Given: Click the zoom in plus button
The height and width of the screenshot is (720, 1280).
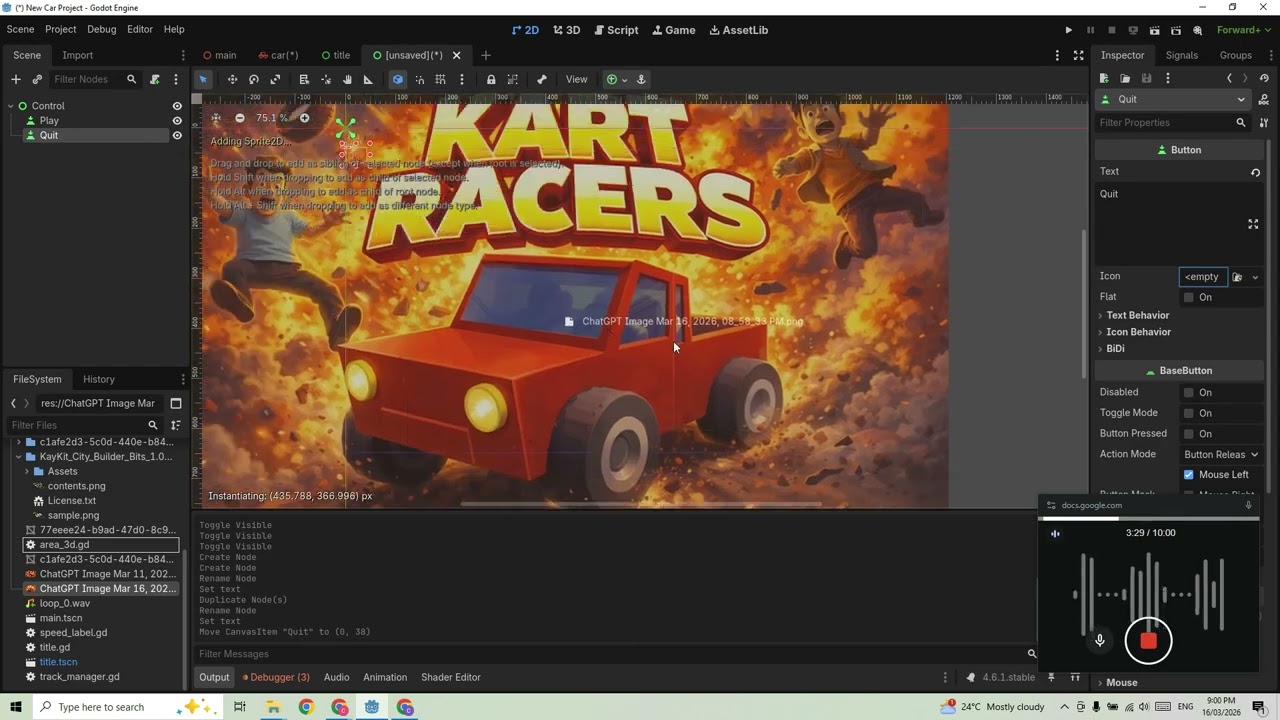Looking at the screenshot, I should tap(305, 118).
